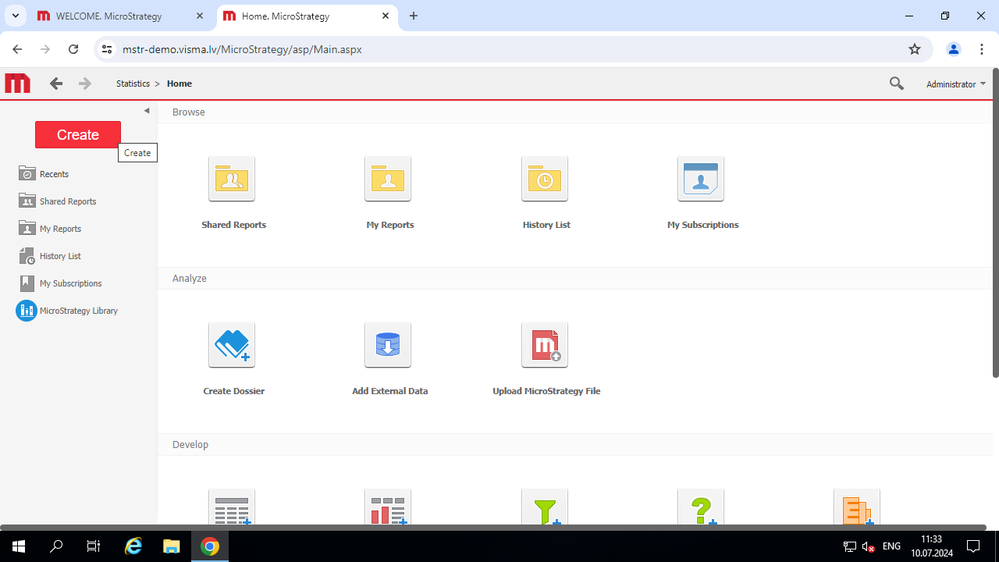Open the Administrator account dropdown

pyautogui.click(x=956, y=84)
